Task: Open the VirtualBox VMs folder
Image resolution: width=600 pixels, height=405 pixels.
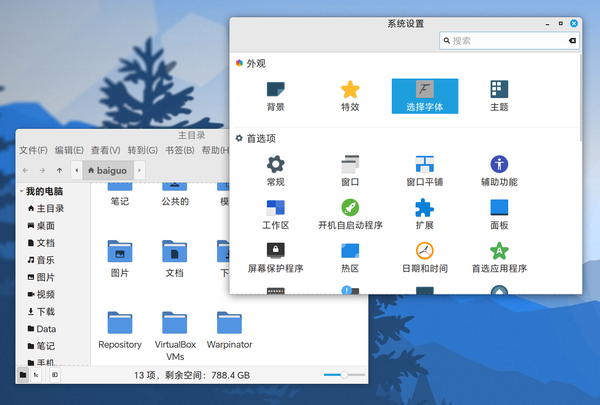Action: [x=175, y=336]
